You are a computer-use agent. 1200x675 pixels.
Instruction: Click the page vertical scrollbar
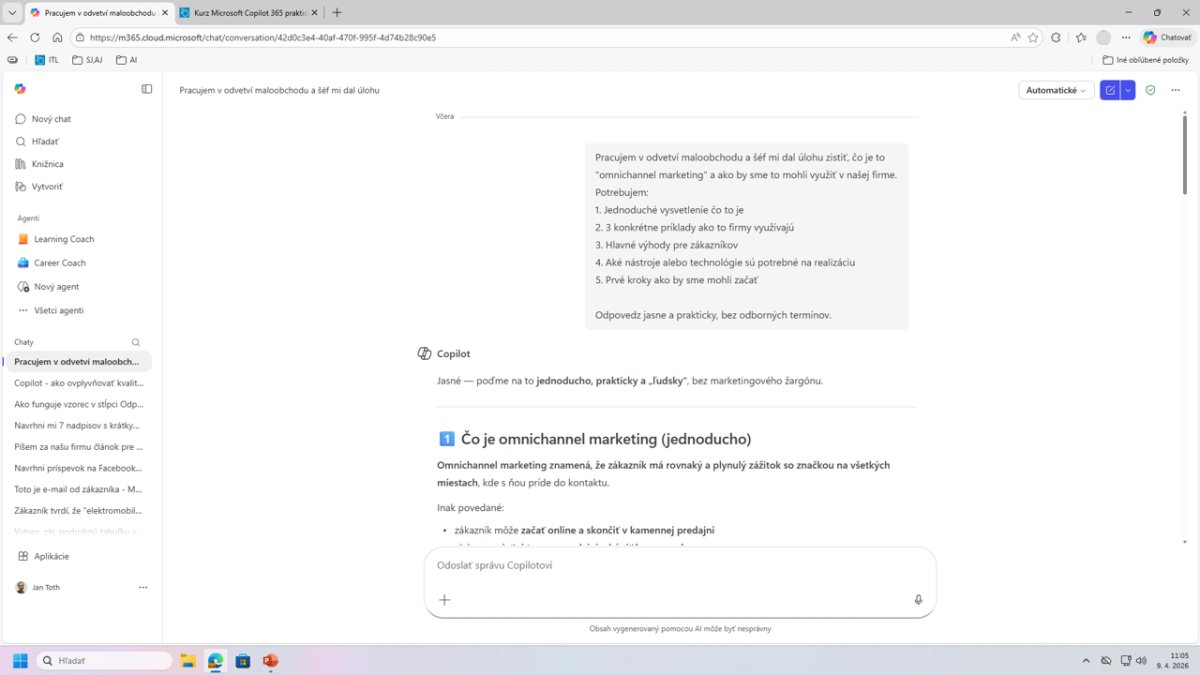click(x=1185, y=300)
